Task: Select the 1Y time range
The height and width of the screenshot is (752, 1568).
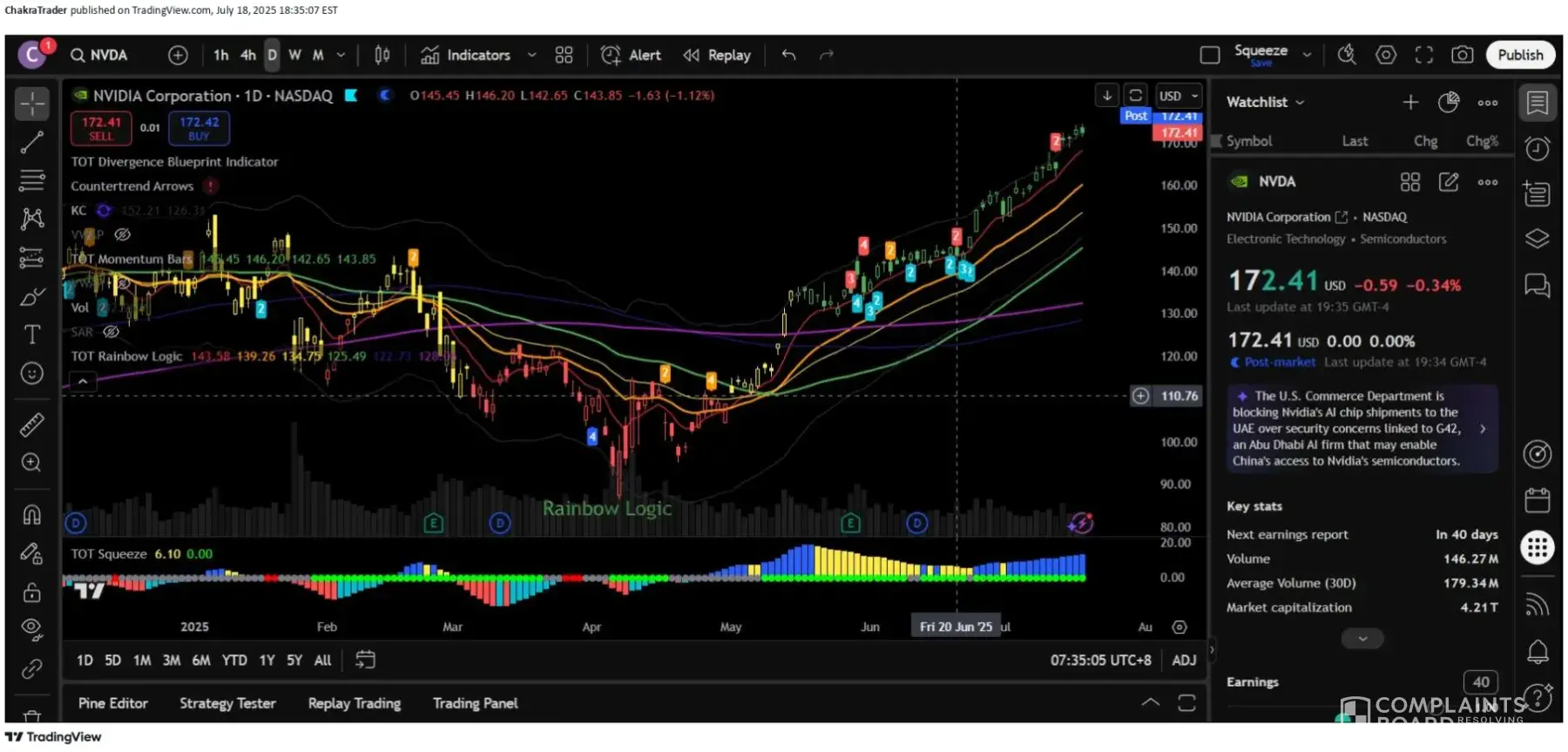Action: click(267, 661)
